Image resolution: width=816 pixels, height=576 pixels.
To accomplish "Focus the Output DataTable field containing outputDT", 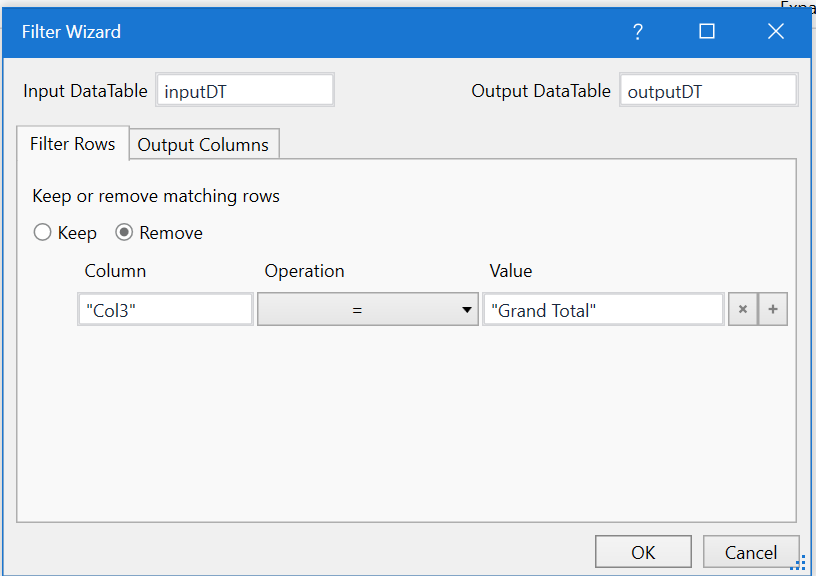I will 708,91.
